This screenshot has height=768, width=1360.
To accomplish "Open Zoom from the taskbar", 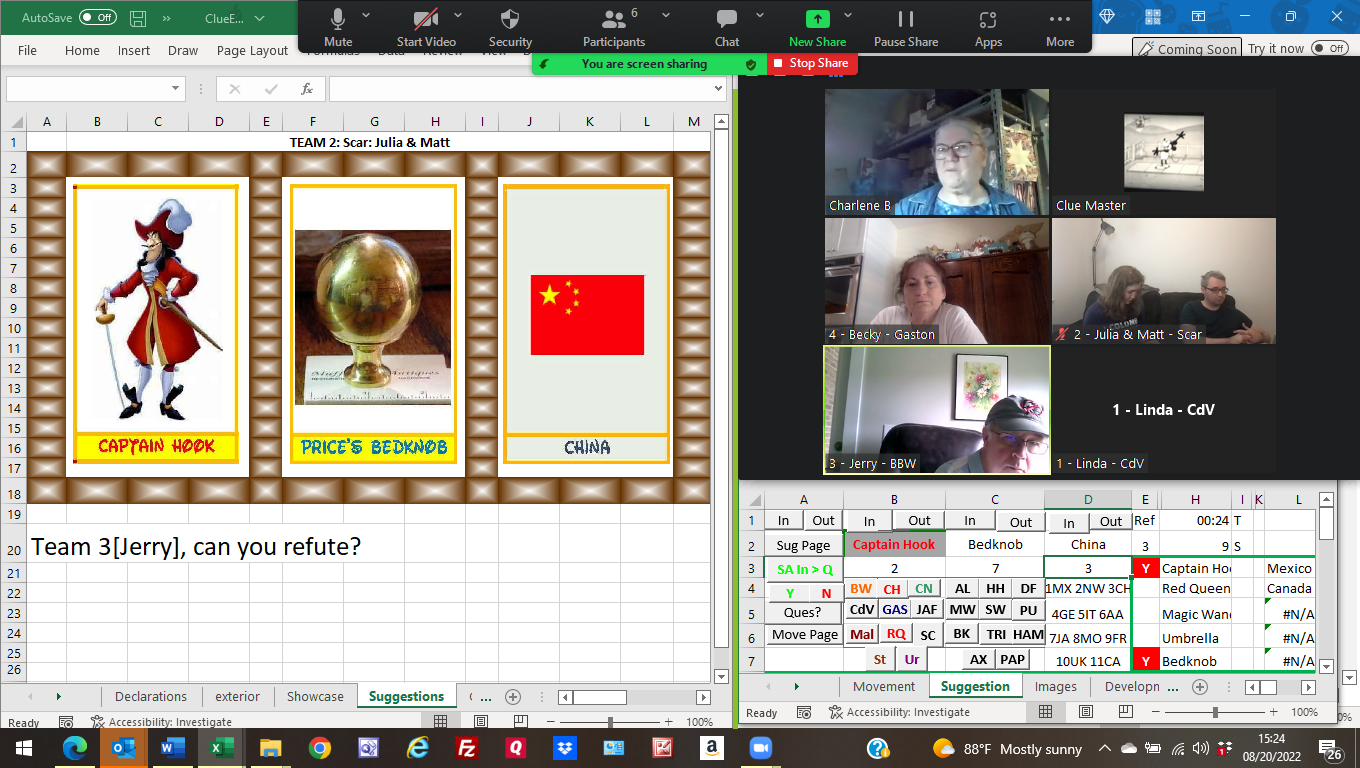I will point(761,747).
